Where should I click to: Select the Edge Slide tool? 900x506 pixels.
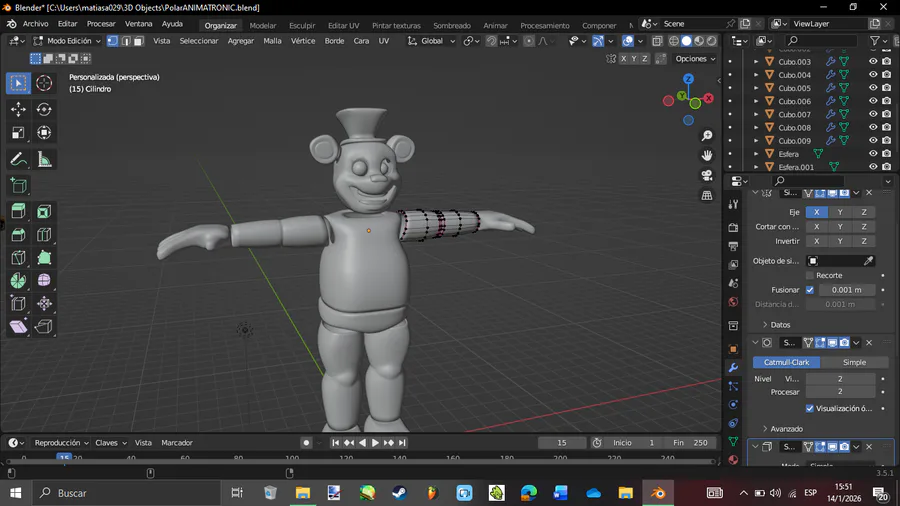[x=18, y=303]
